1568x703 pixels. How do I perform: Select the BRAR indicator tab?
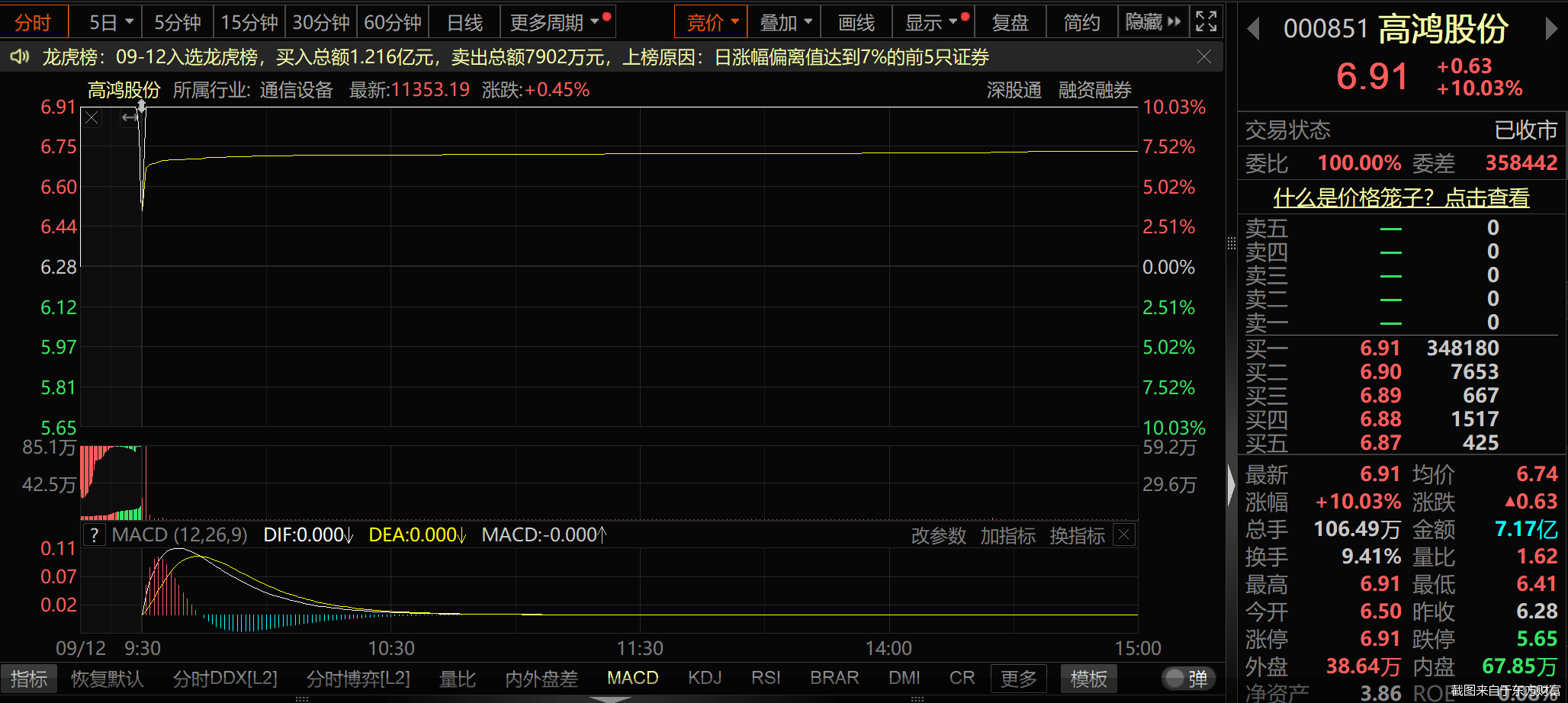click(x=834, y=678)
